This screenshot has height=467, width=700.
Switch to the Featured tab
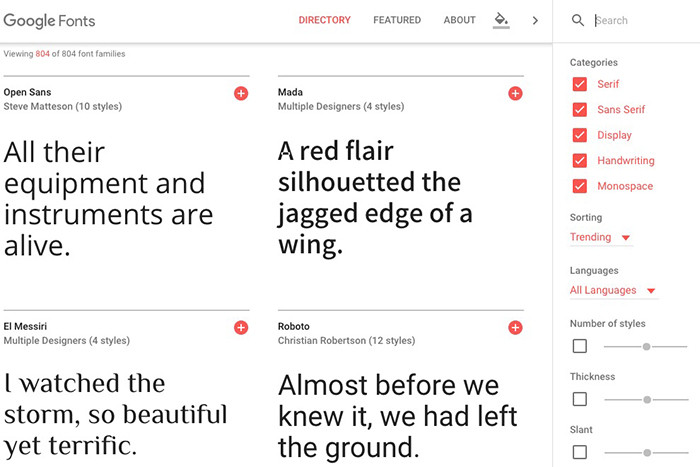coord(397,20)
